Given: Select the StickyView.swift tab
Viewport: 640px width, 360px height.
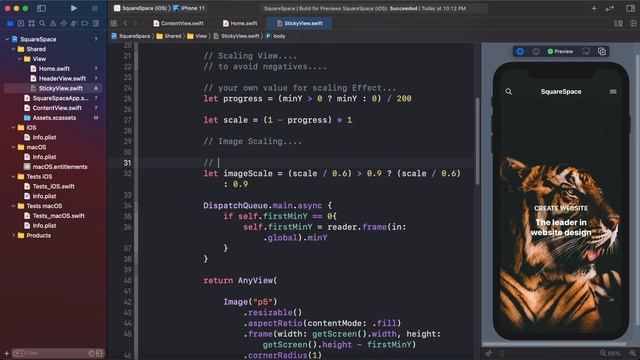Looking at the screenshot, I should 300,23.
